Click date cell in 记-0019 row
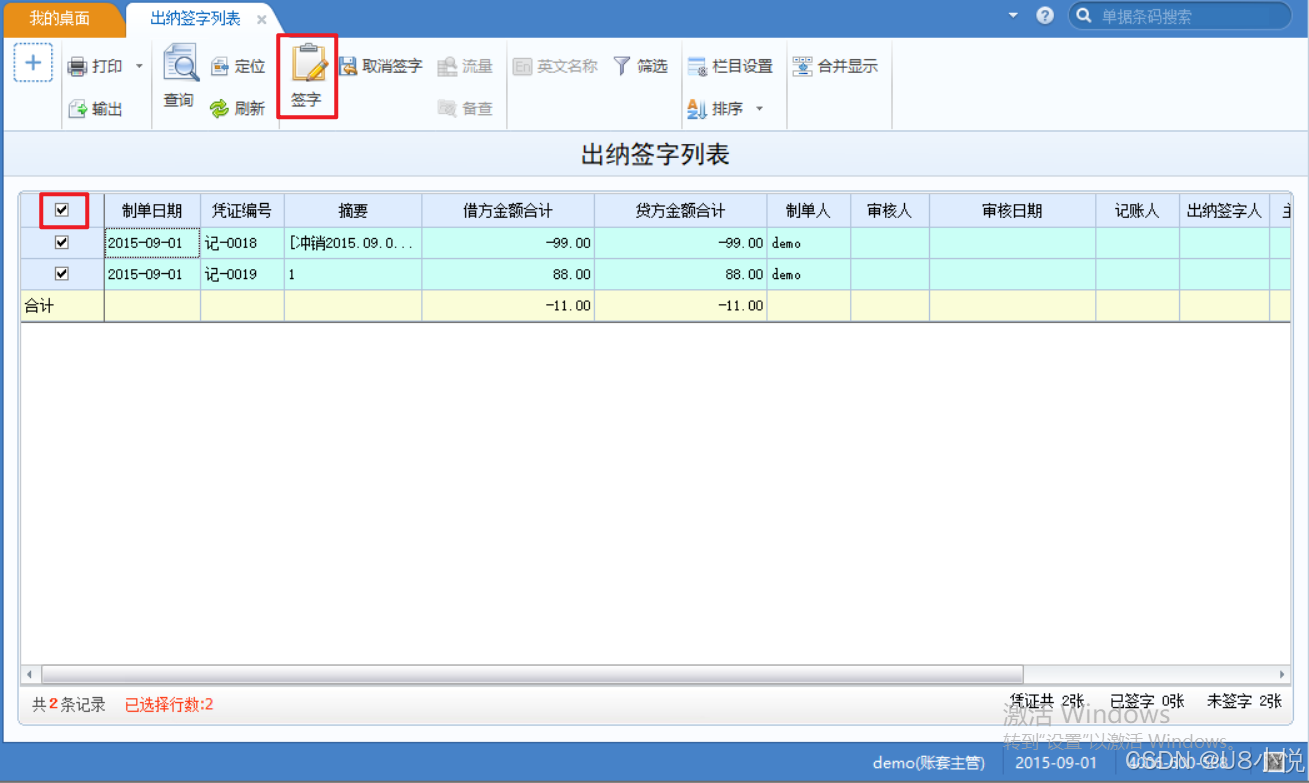 click(x=152, y=274)
